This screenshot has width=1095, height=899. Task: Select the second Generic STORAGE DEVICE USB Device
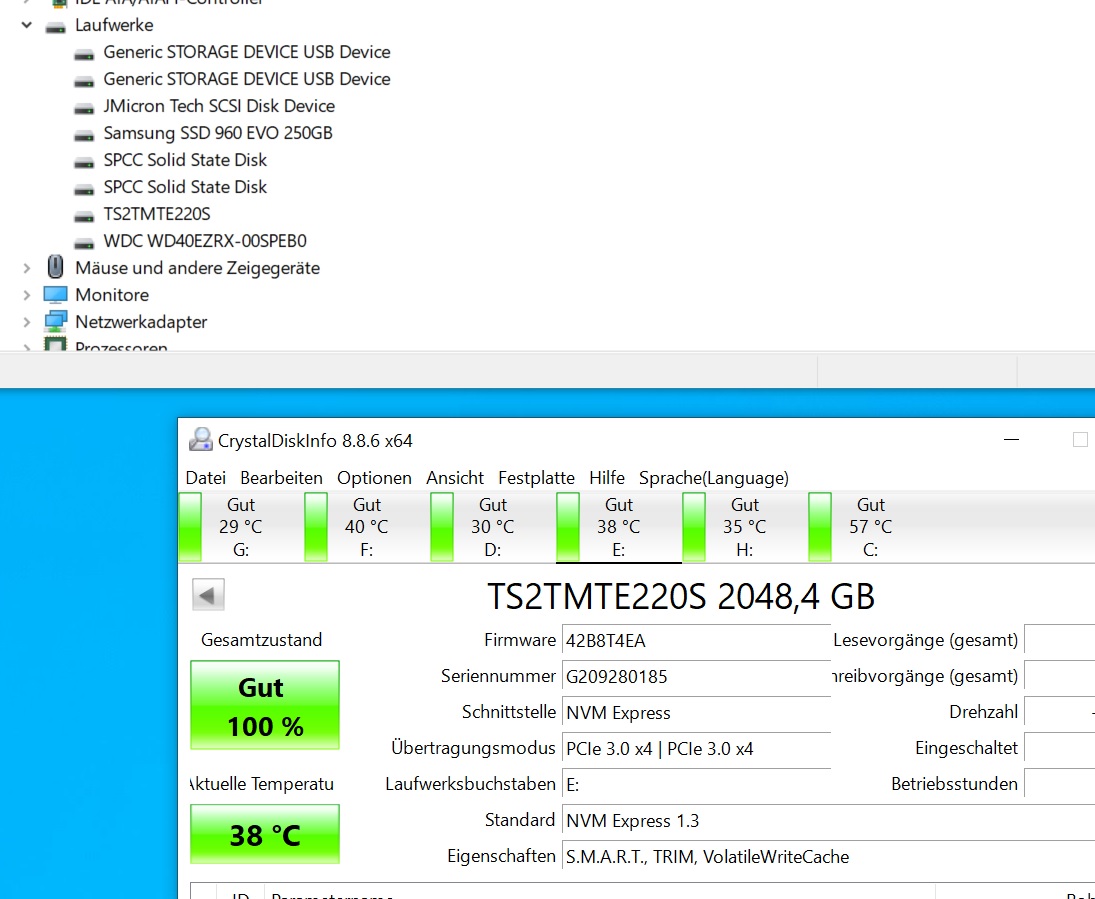click(247, 79)
